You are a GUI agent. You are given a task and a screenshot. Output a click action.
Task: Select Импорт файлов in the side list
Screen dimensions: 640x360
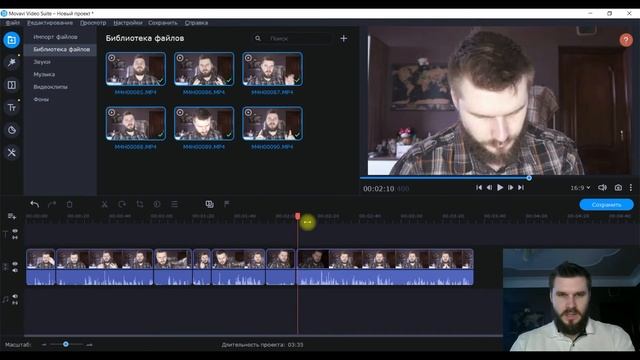[x=56, y=37]
